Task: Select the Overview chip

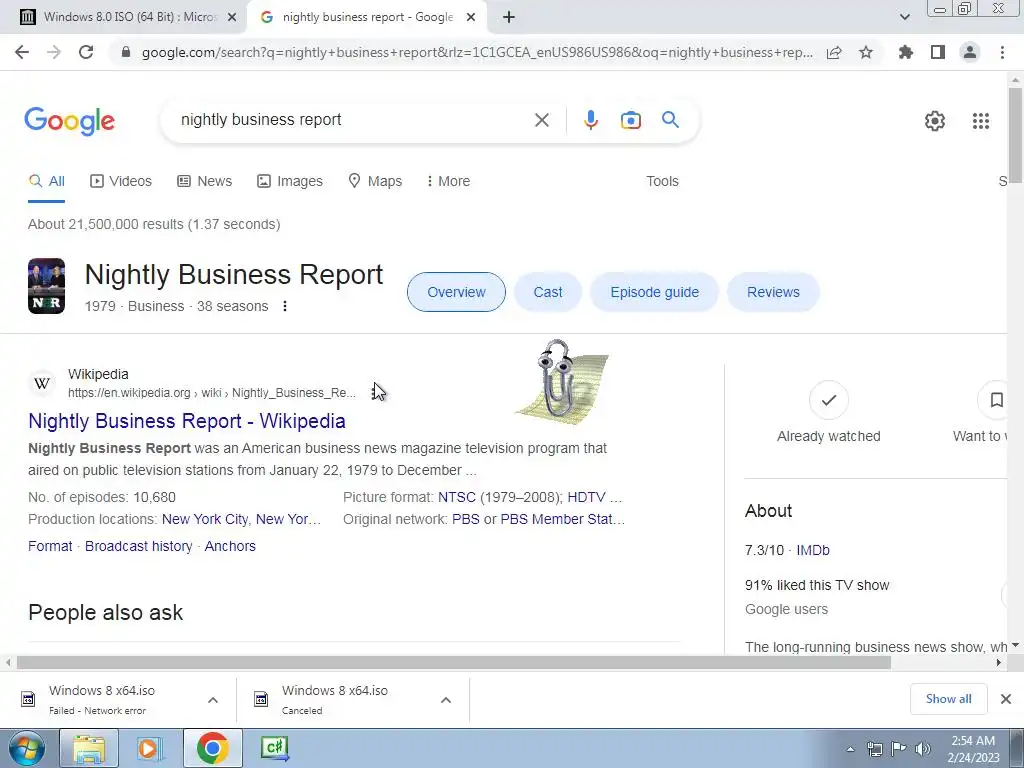Action: pos(456,292)
